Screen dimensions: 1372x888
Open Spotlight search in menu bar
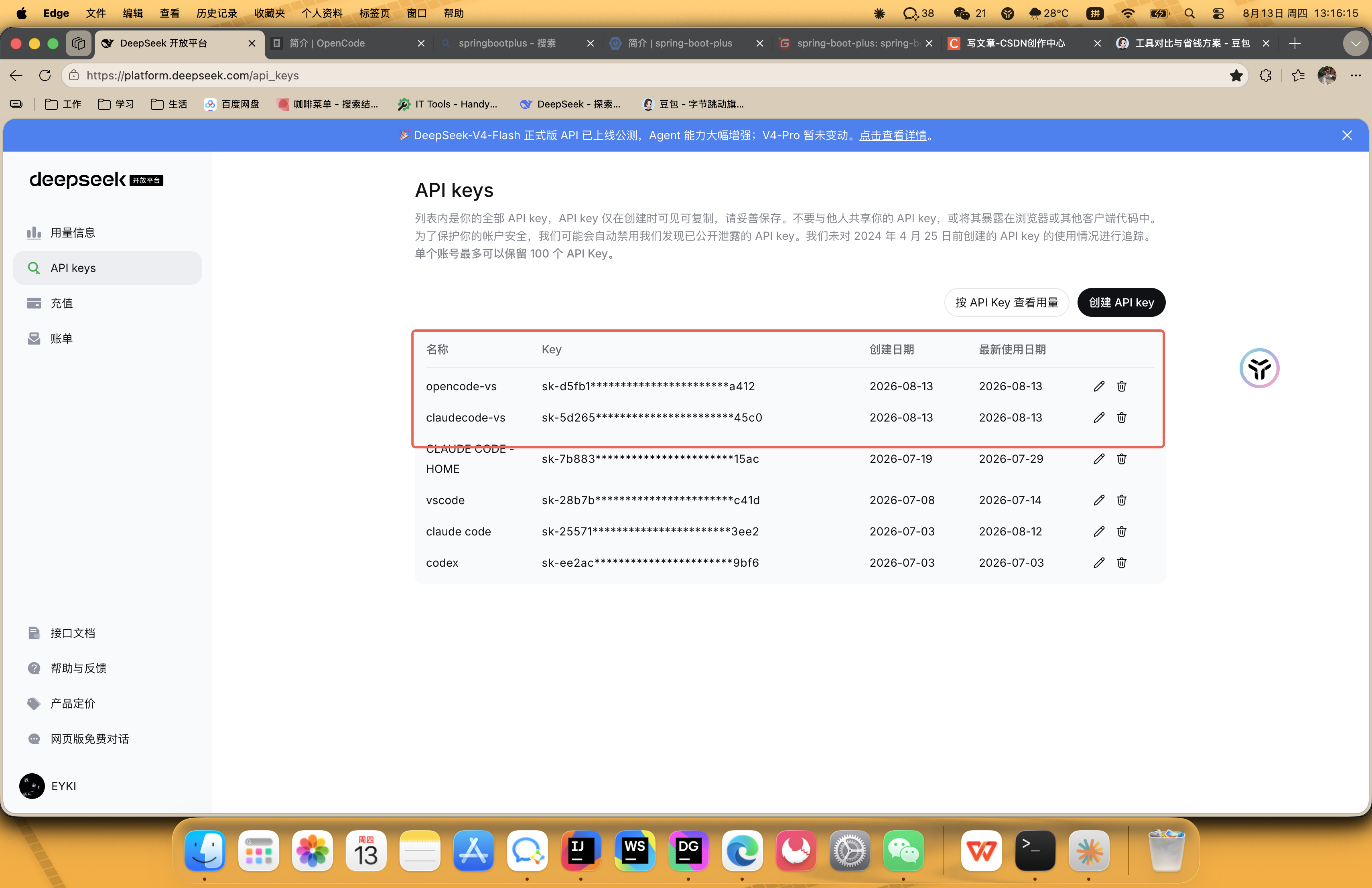[x=1189, y=13]
